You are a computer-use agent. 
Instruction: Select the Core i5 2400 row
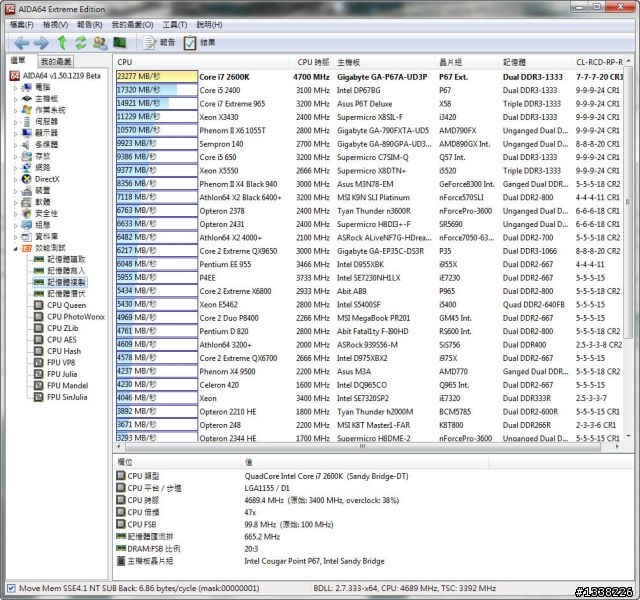pyautogui.click(x=369, y=90)
